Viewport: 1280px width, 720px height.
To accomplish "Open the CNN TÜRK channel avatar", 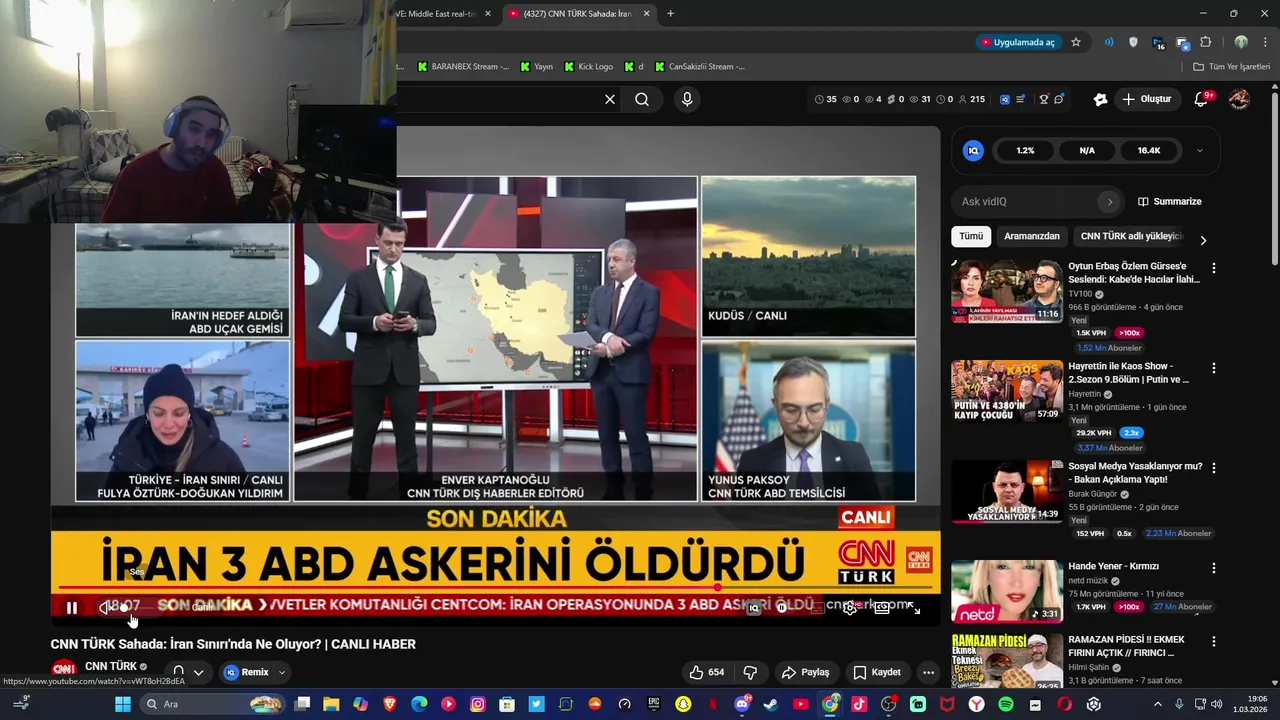I will [63, 668].
